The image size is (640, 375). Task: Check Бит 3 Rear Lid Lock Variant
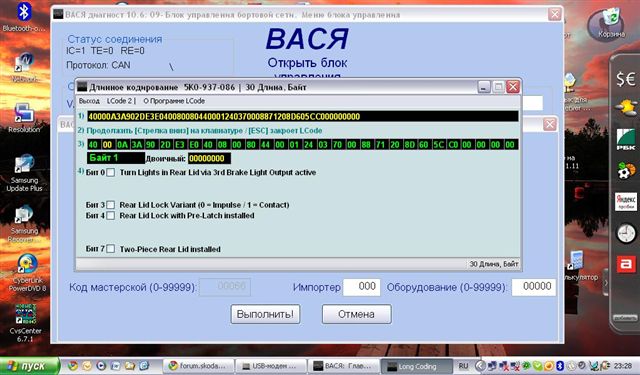[110, 205]
